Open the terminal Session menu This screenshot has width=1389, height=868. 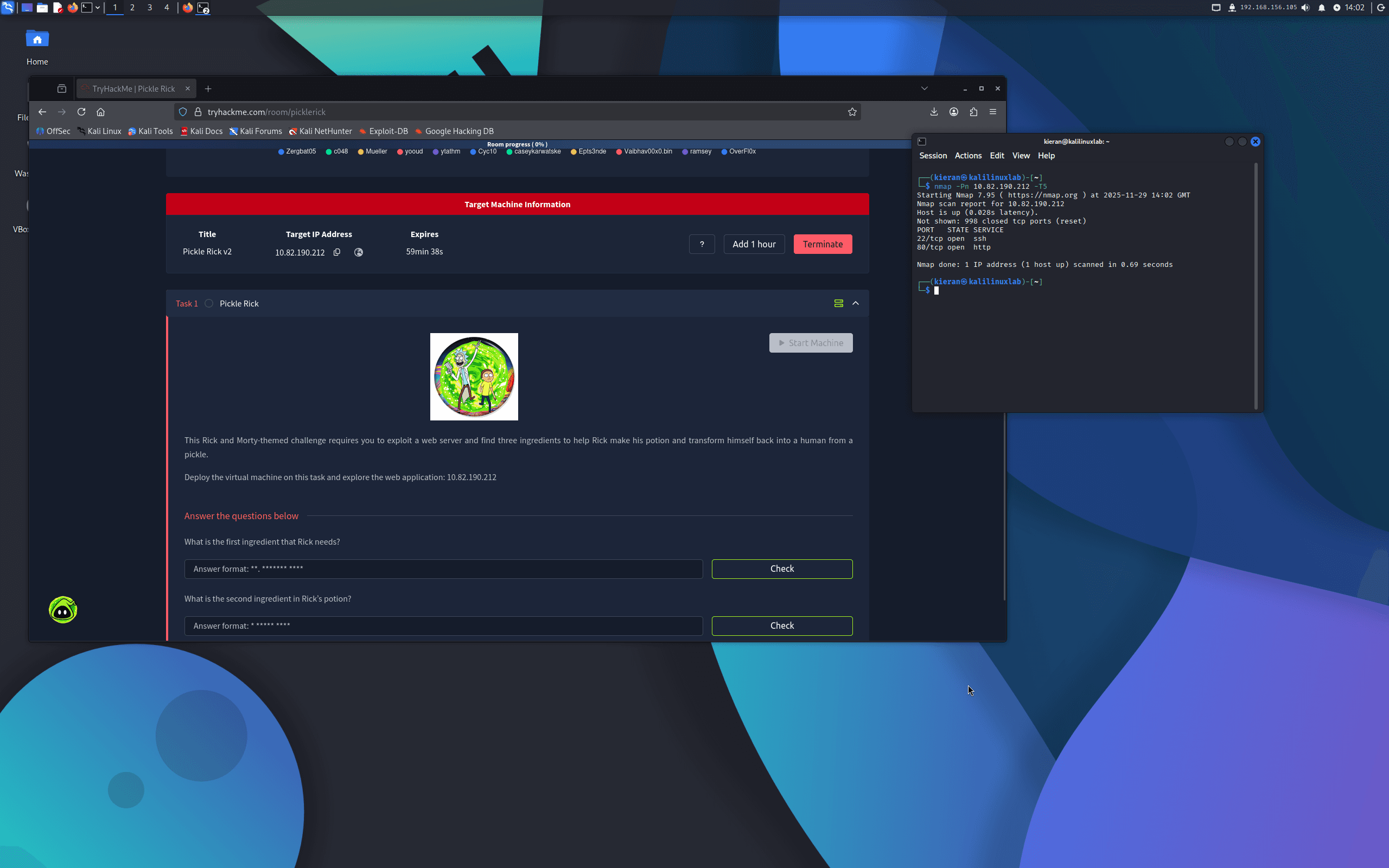pos(933,156)
